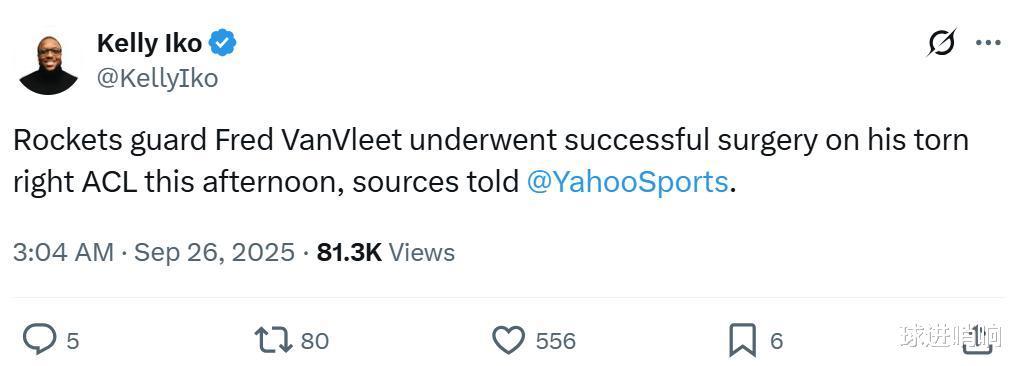Open the 81.3K Views analytics
Screen dimensions: 1016x366
coord(386,252)
